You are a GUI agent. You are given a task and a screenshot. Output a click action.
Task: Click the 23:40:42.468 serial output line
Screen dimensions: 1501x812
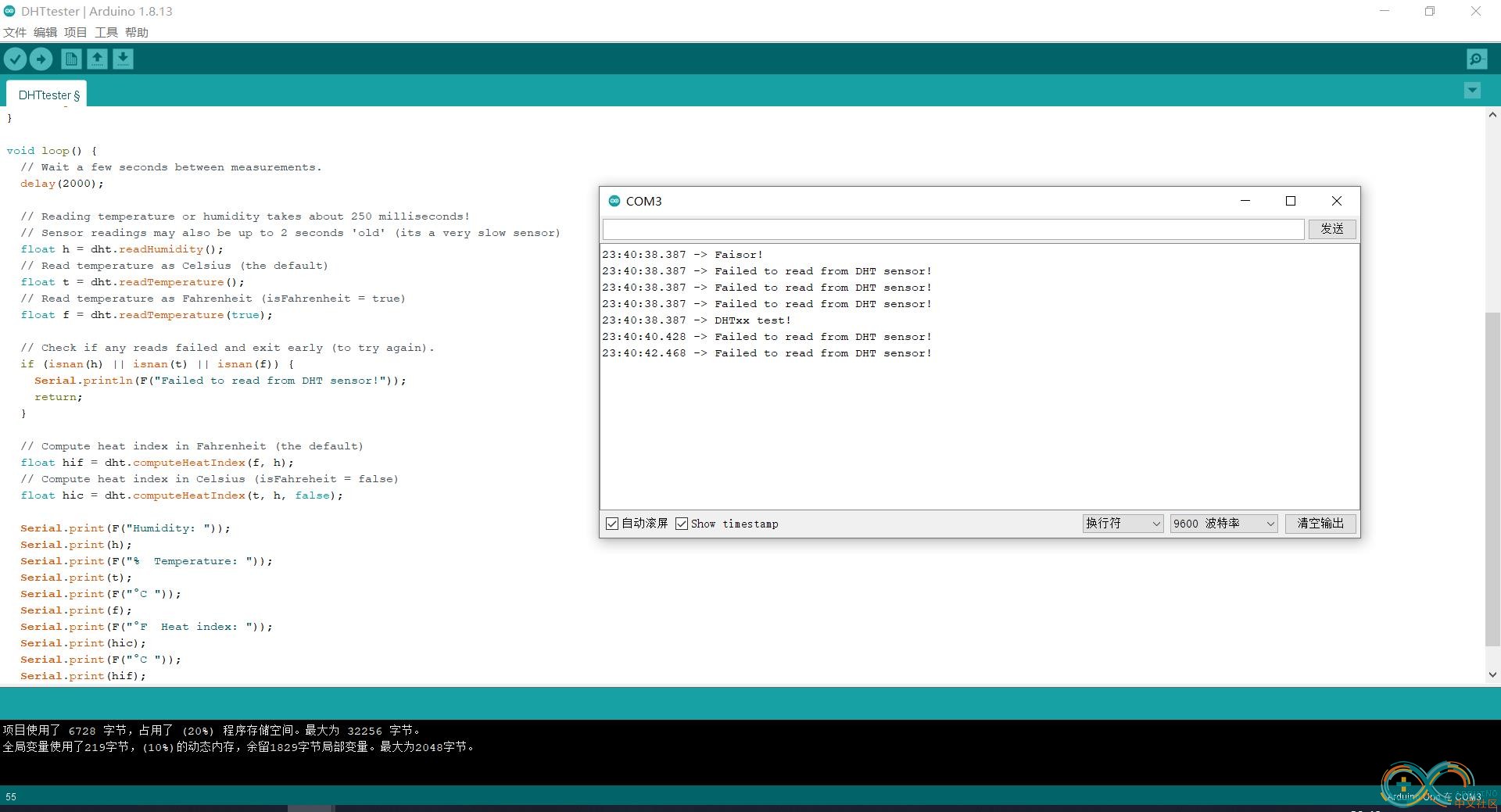pos(767,353)
